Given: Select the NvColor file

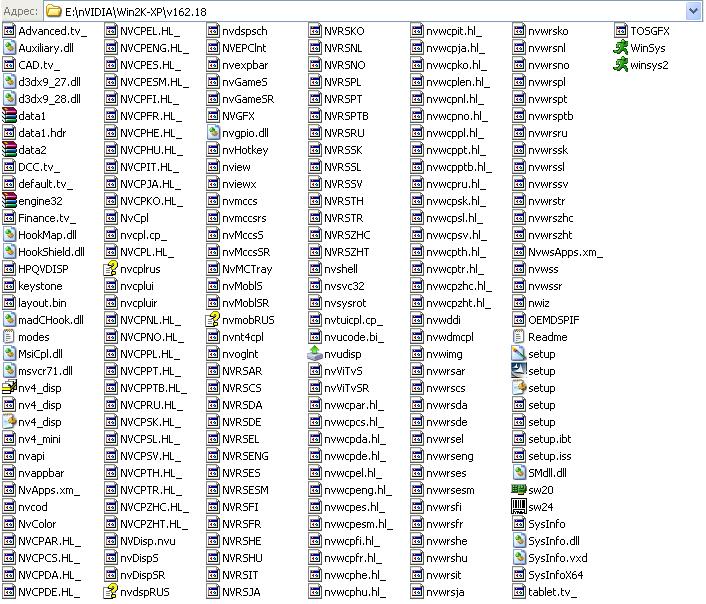Looking at the screenshot, I should point(29,524).
